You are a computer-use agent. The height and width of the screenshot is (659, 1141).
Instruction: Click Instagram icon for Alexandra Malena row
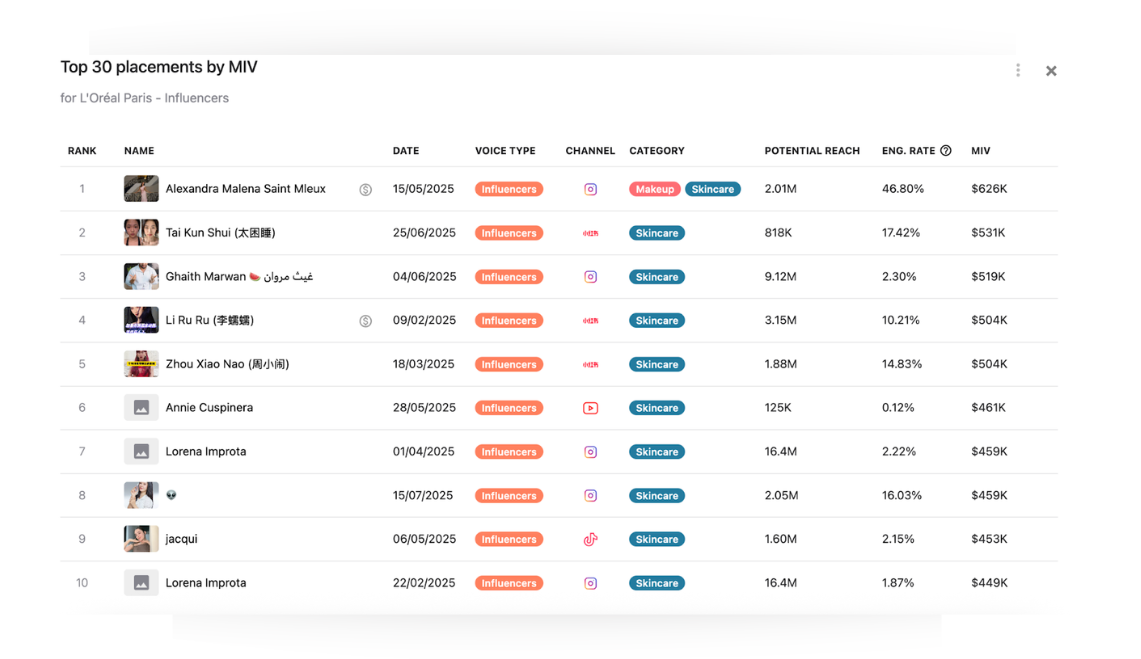click(590, 189)
